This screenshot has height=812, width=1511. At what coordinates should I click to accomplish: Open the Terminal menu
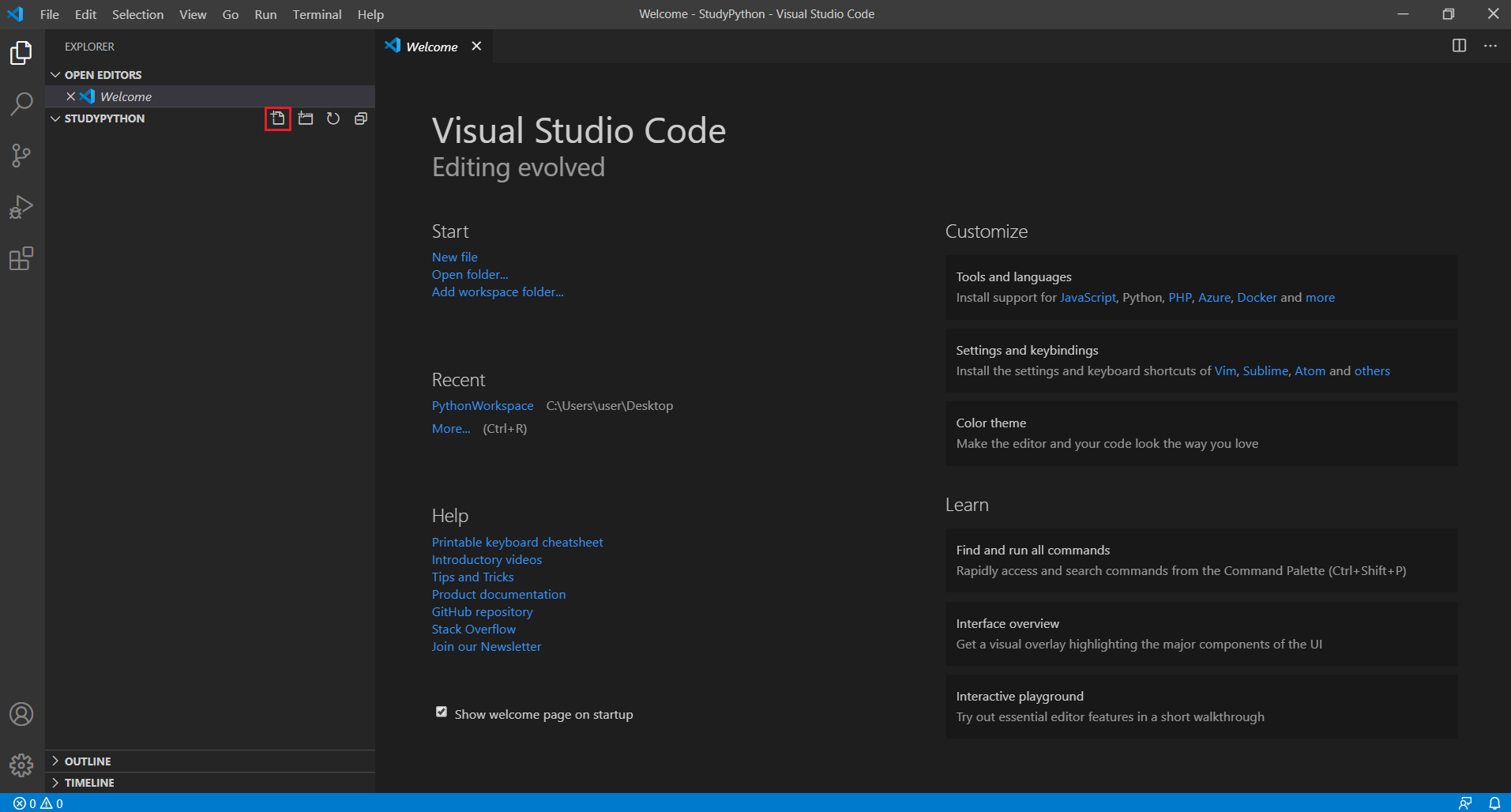[317, 14]
